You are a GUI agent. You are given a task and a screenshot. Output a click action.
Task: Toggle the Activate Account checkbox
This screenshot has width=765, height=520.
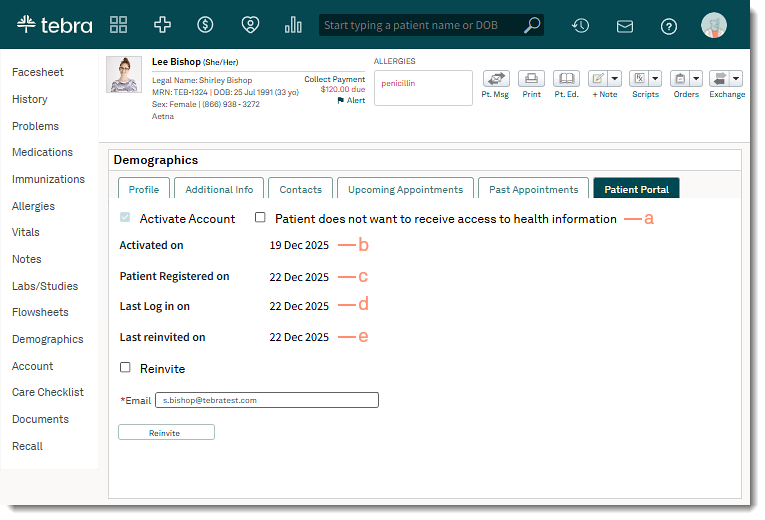[125, 217]
